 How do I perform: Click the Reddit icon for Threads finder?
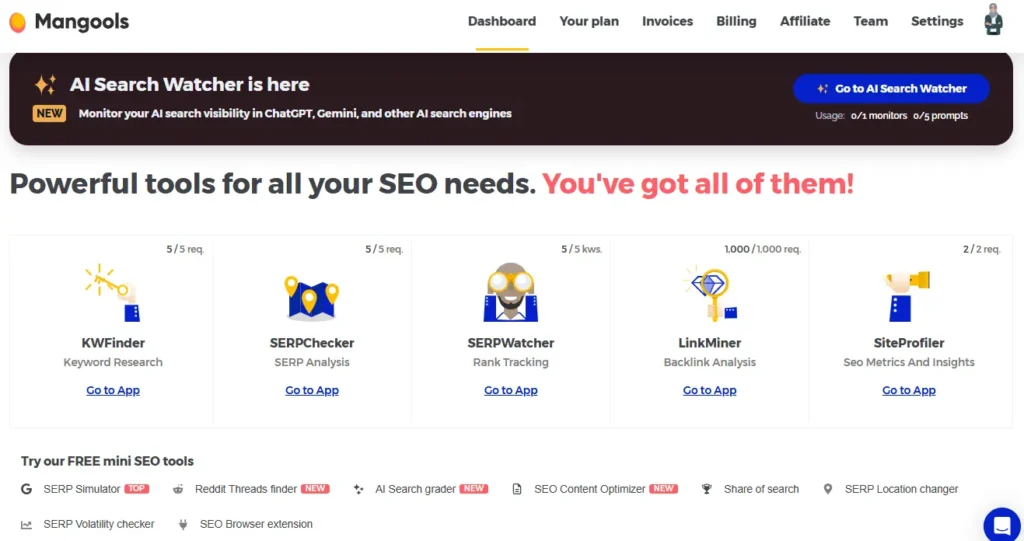(178, 489)
